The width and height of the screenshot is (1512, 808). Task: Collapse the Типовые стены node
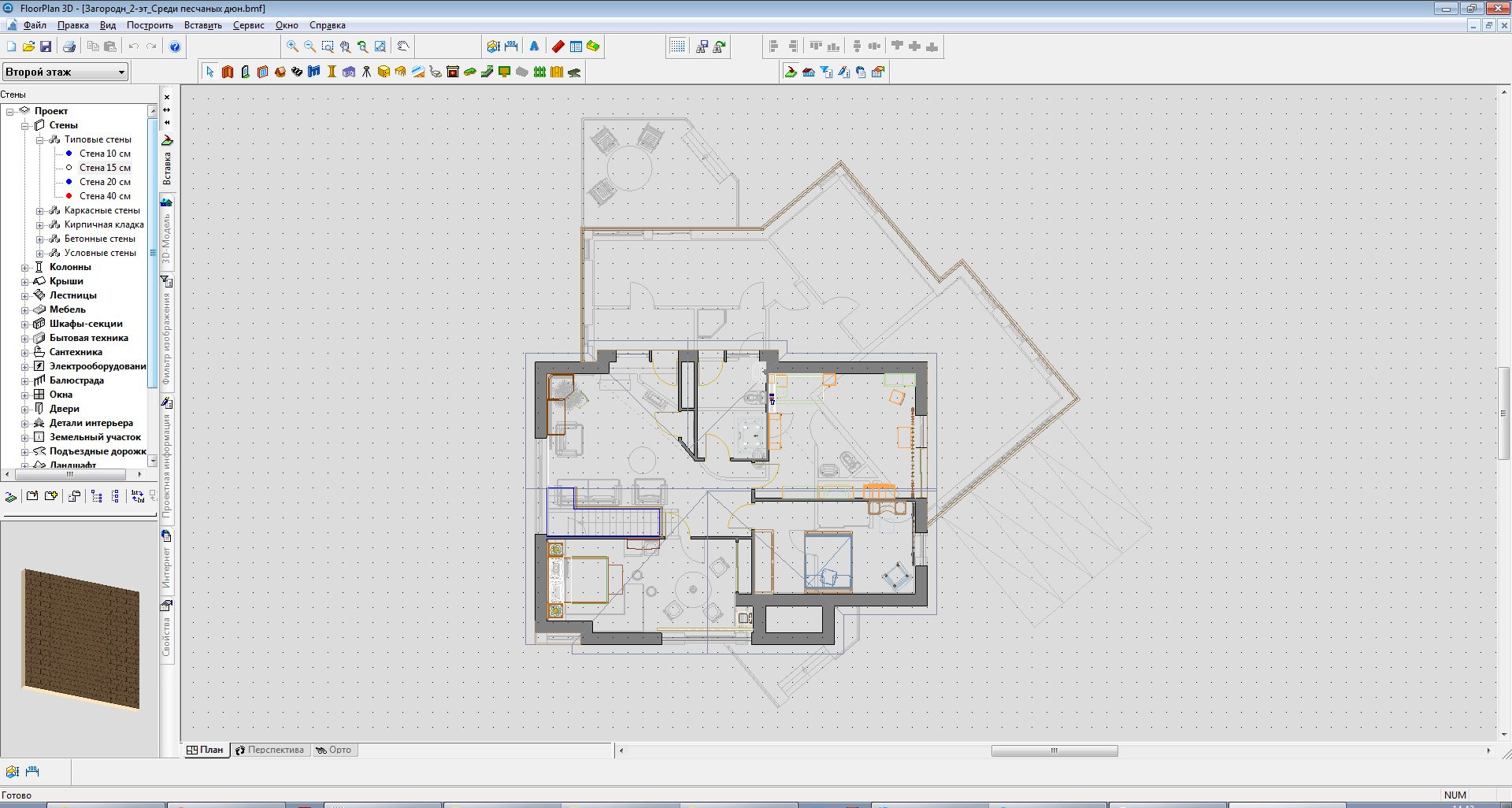(39, 139)
